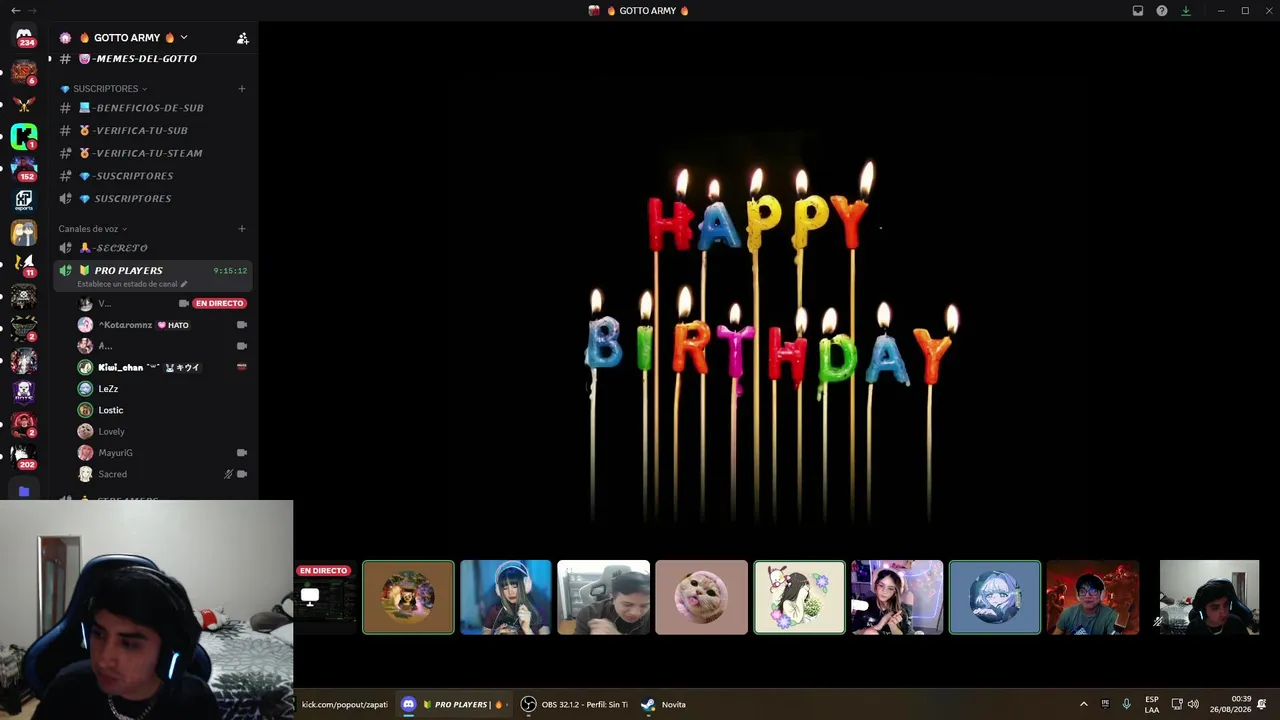Image resolution: width=1280 pixels, height=720 pixels.
Task: Open the EN DIRECTO stream tile
Action: (325, 597)
